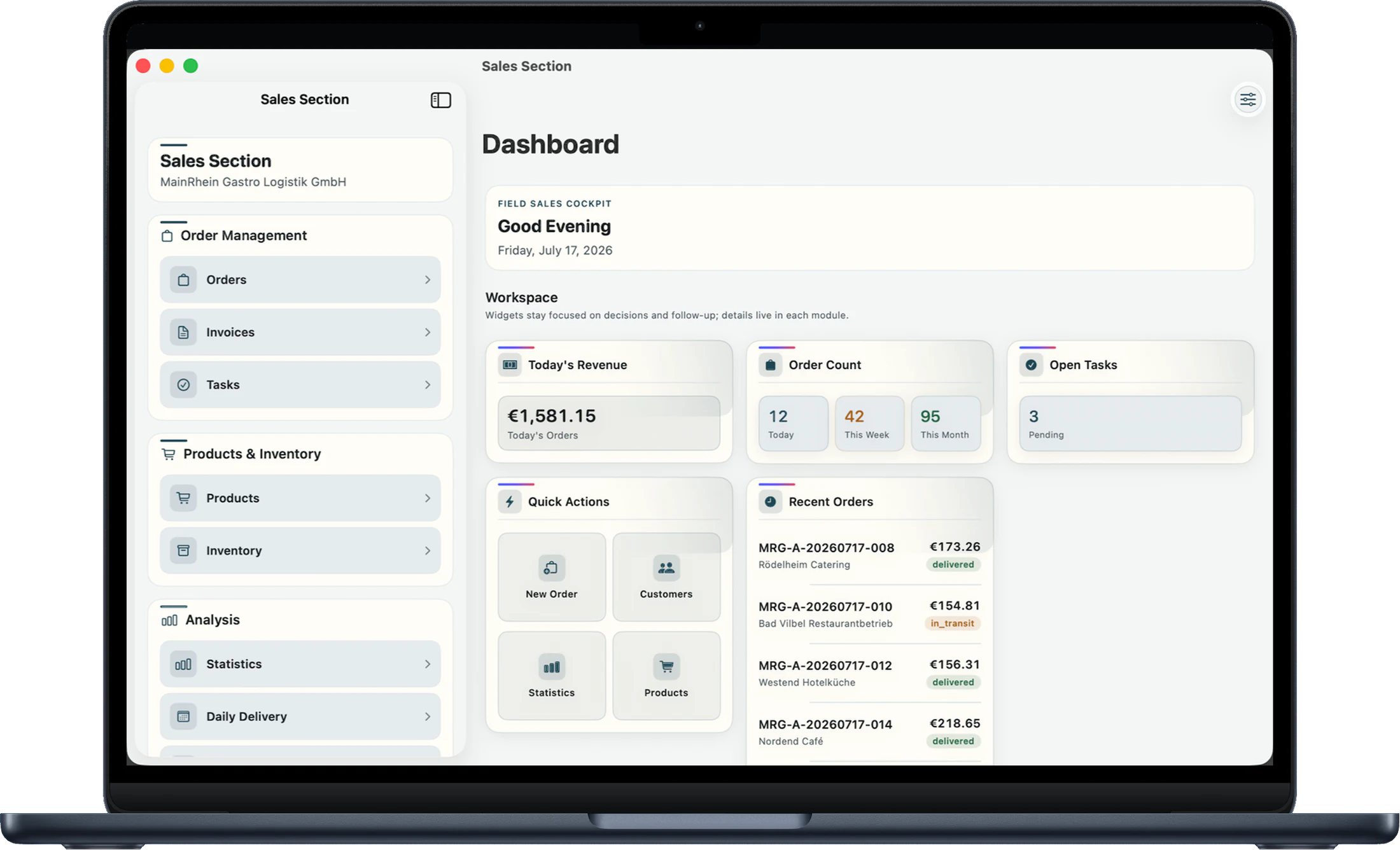
Task: Click delivered badge for Rödelheim Catering
Action: (953, 565)
